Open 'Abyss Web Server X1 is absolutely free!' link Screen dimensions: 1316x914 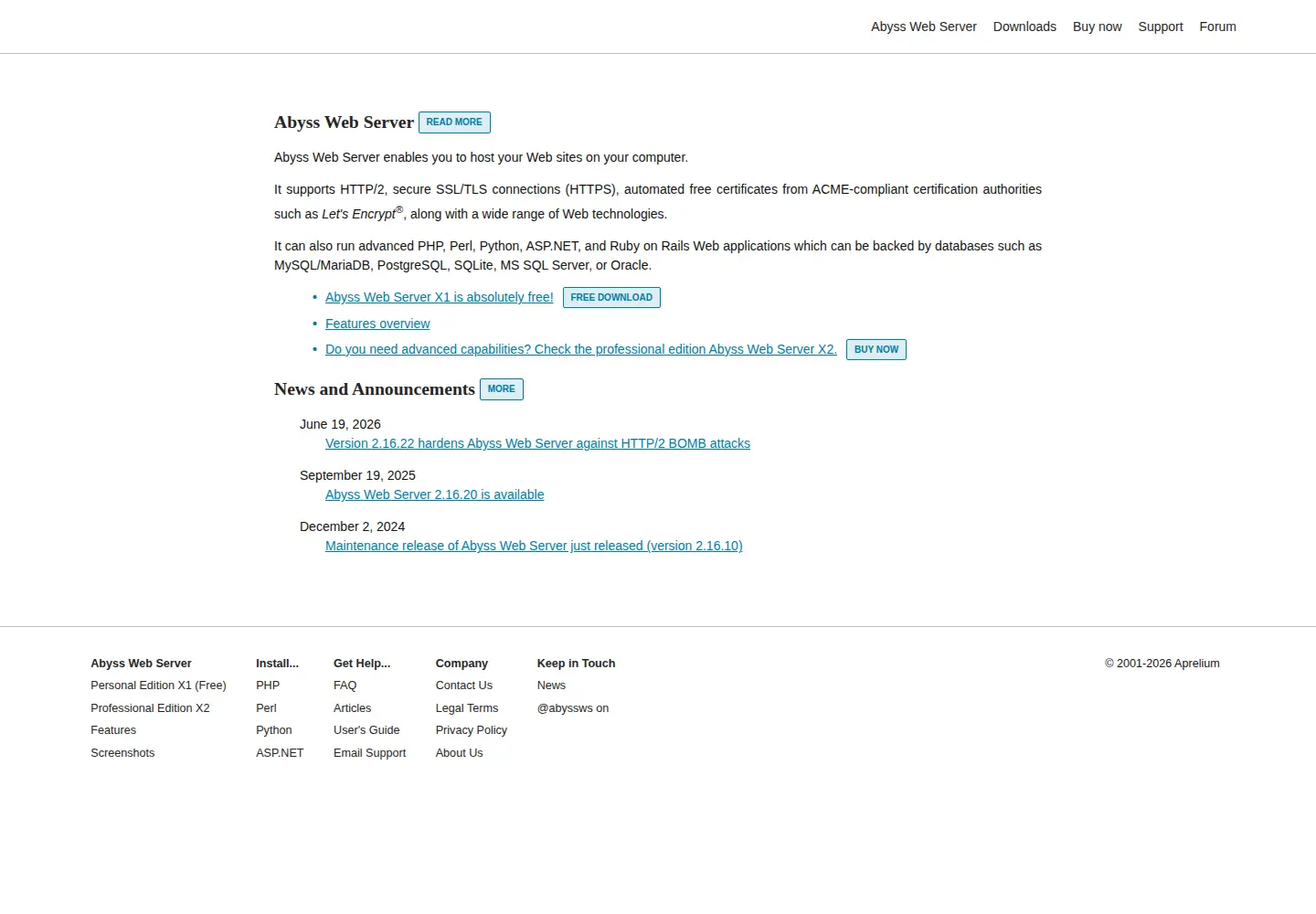click(440, 297)
